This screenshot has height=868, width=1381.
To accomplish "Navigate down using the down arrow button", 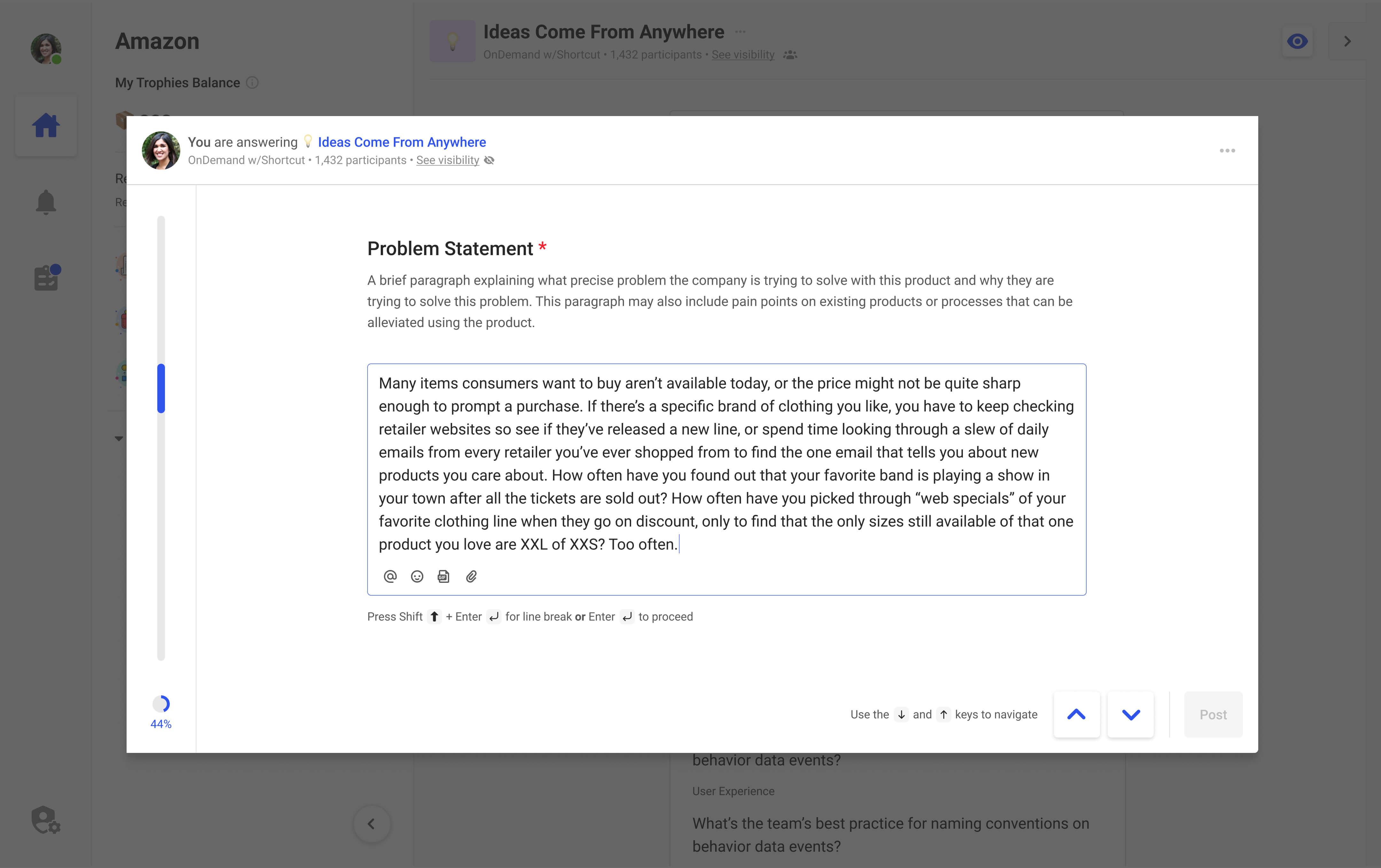I will (x=1130, y=714).
